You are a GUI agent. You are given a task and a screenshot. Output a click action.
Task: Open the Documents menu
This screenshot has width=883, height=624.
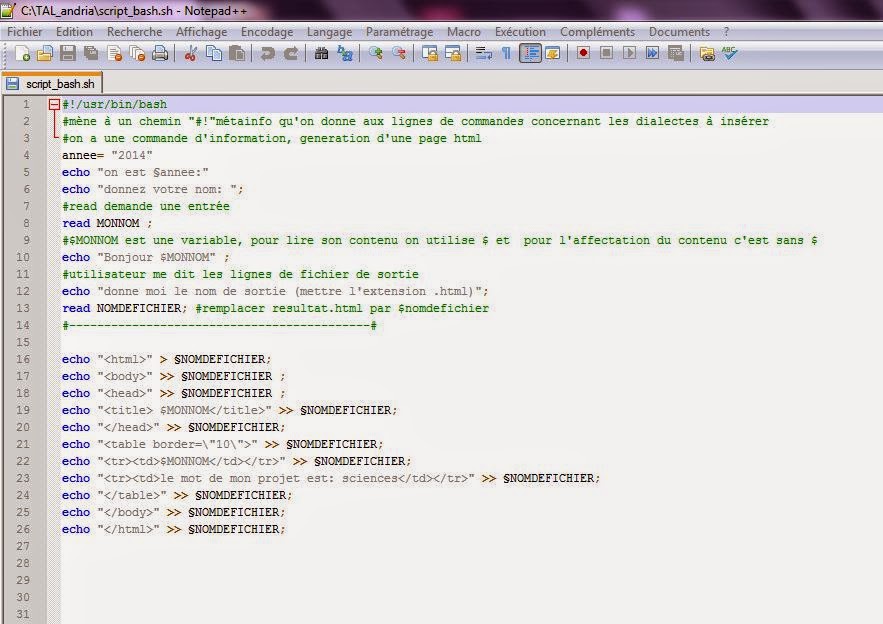click(x=679, y=32)
